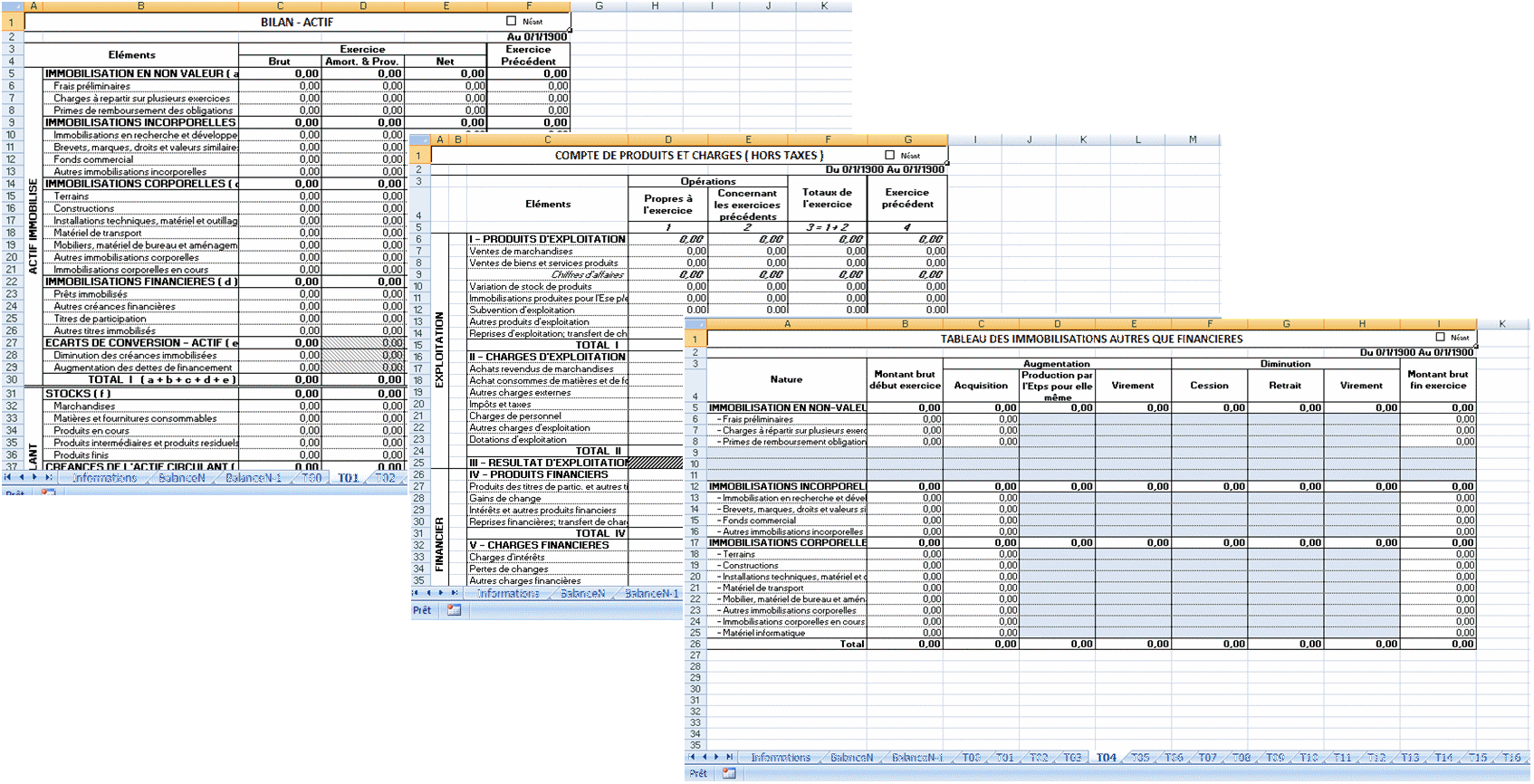Click macro record icon in Compte de Produits status bar
Image resolution: width=1534 pixels, height=784 pixels.
point(454,610)
